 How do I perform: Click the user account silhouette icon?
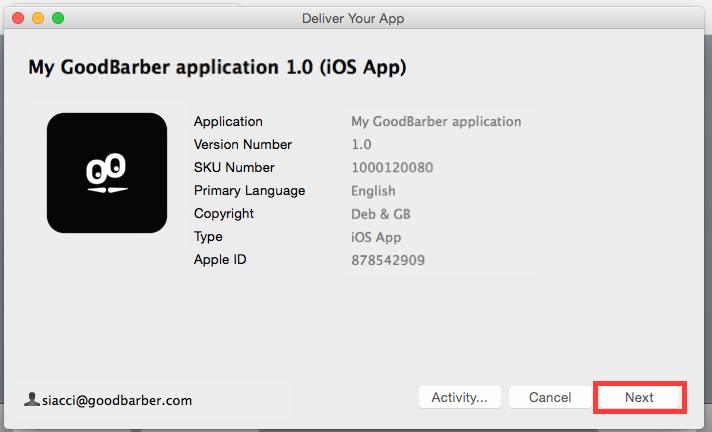pos(32,399)
